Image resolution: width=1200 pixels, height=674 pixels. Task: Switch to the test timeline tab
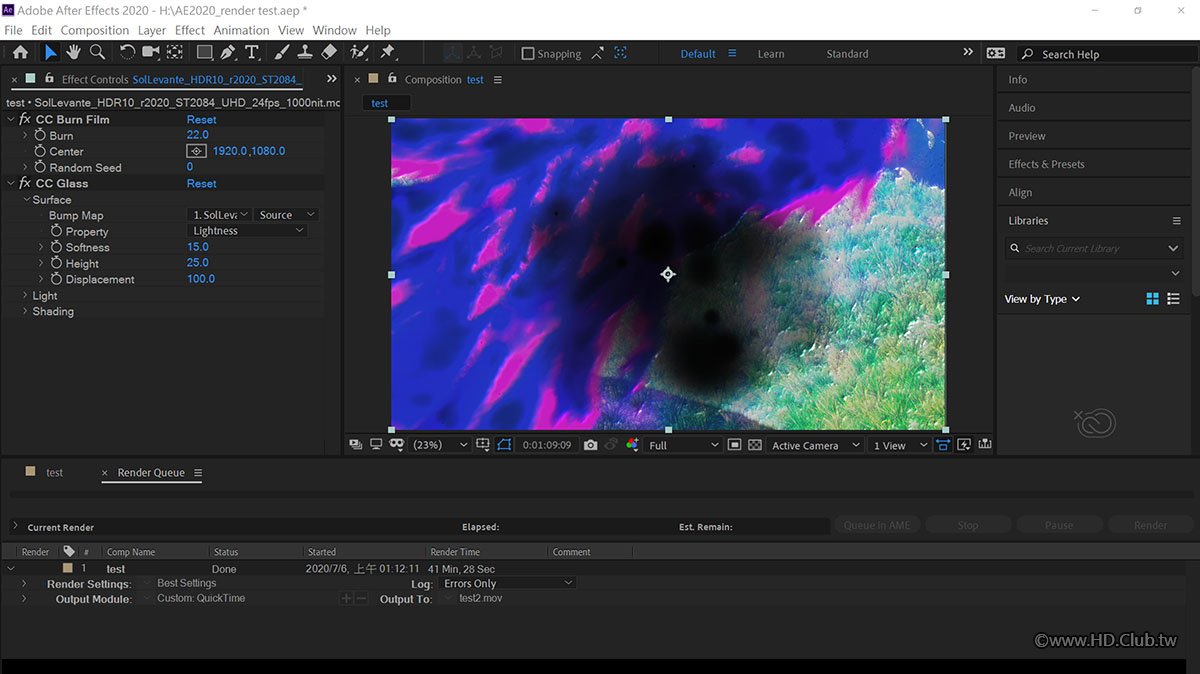tap(54, 473)
